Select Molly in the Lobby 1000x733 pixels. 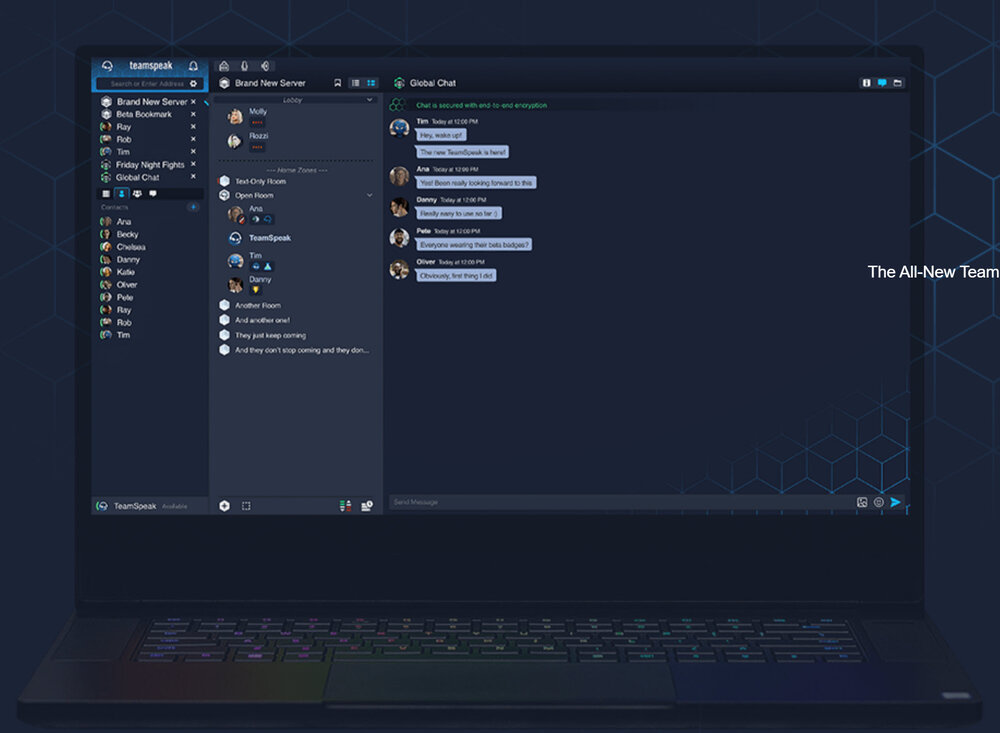[248, 116]
